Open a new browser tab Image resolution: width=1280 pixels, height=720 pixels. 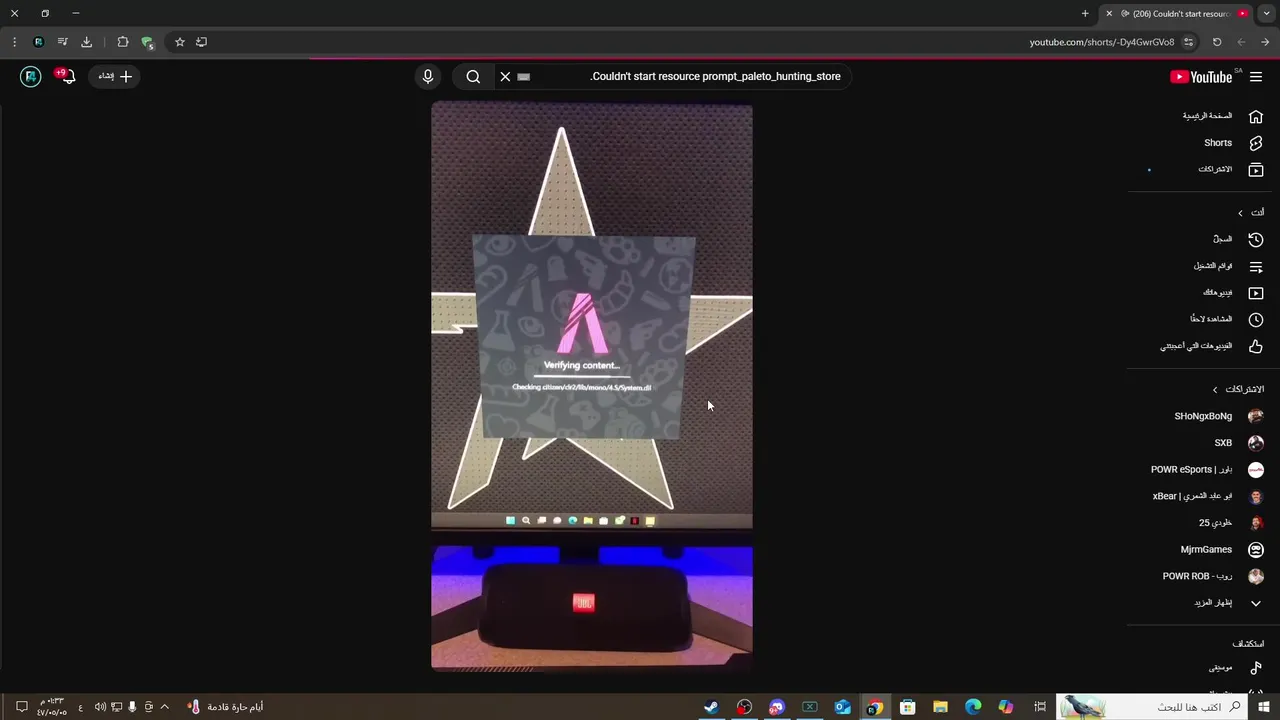[1085, 14]
